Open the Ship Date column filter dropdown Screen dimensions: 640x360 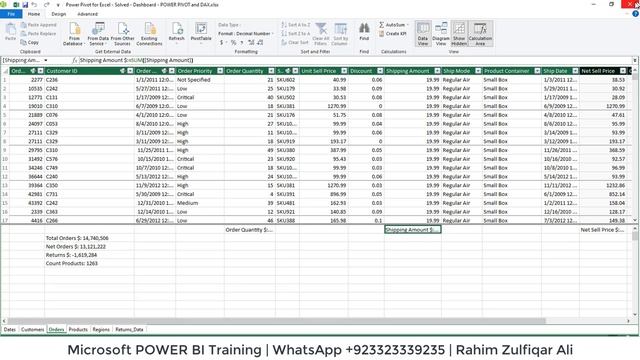pyautogui.click(x=575, y=71)
